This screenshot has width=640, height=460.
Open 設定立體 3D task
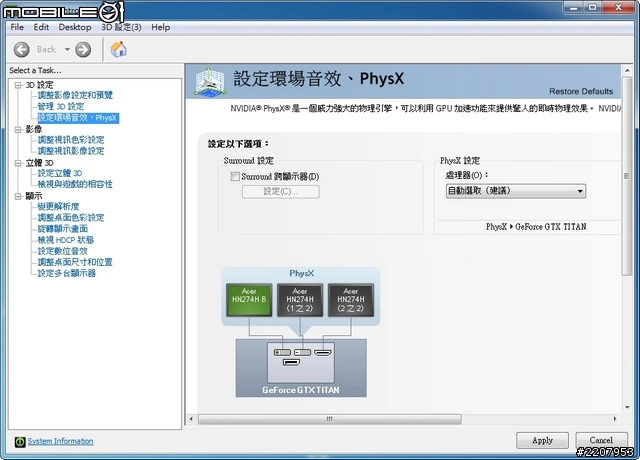[x=60, y=173]
